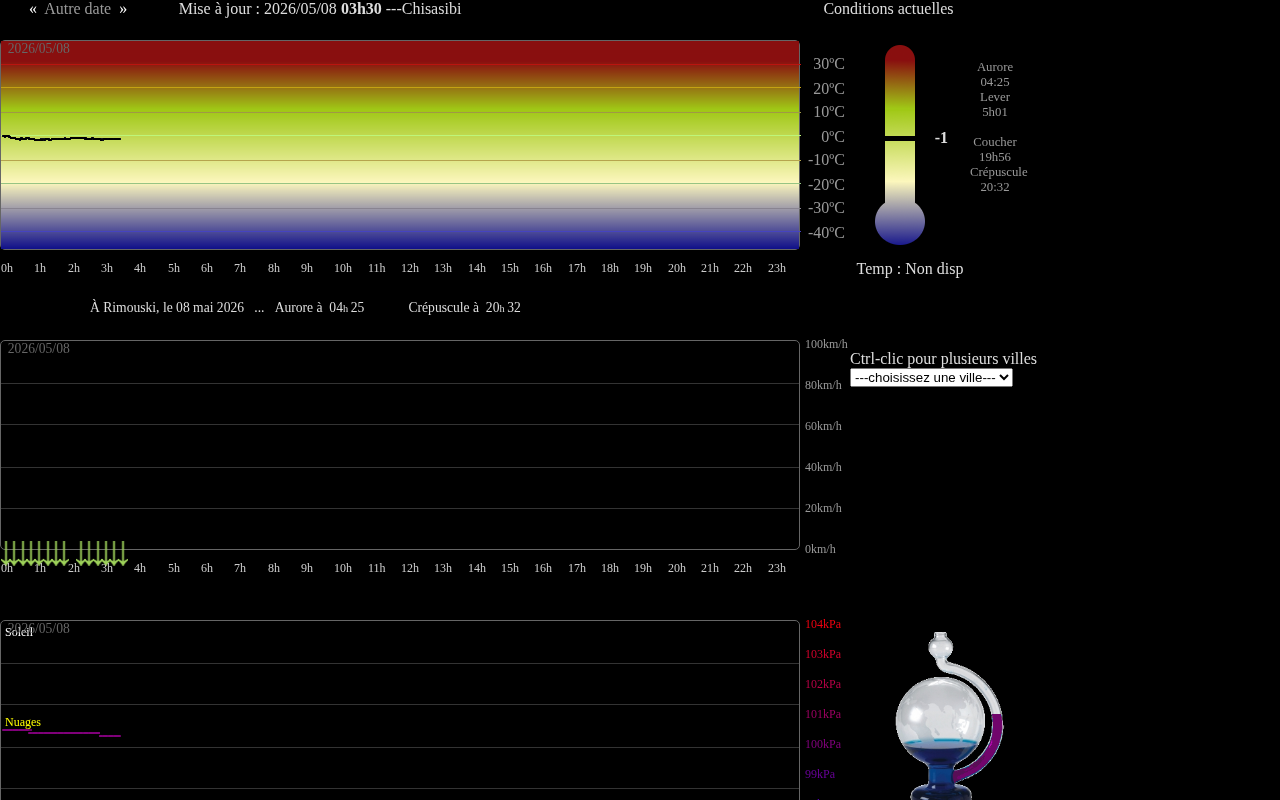Open the Autre date link

tap(77, 9)
